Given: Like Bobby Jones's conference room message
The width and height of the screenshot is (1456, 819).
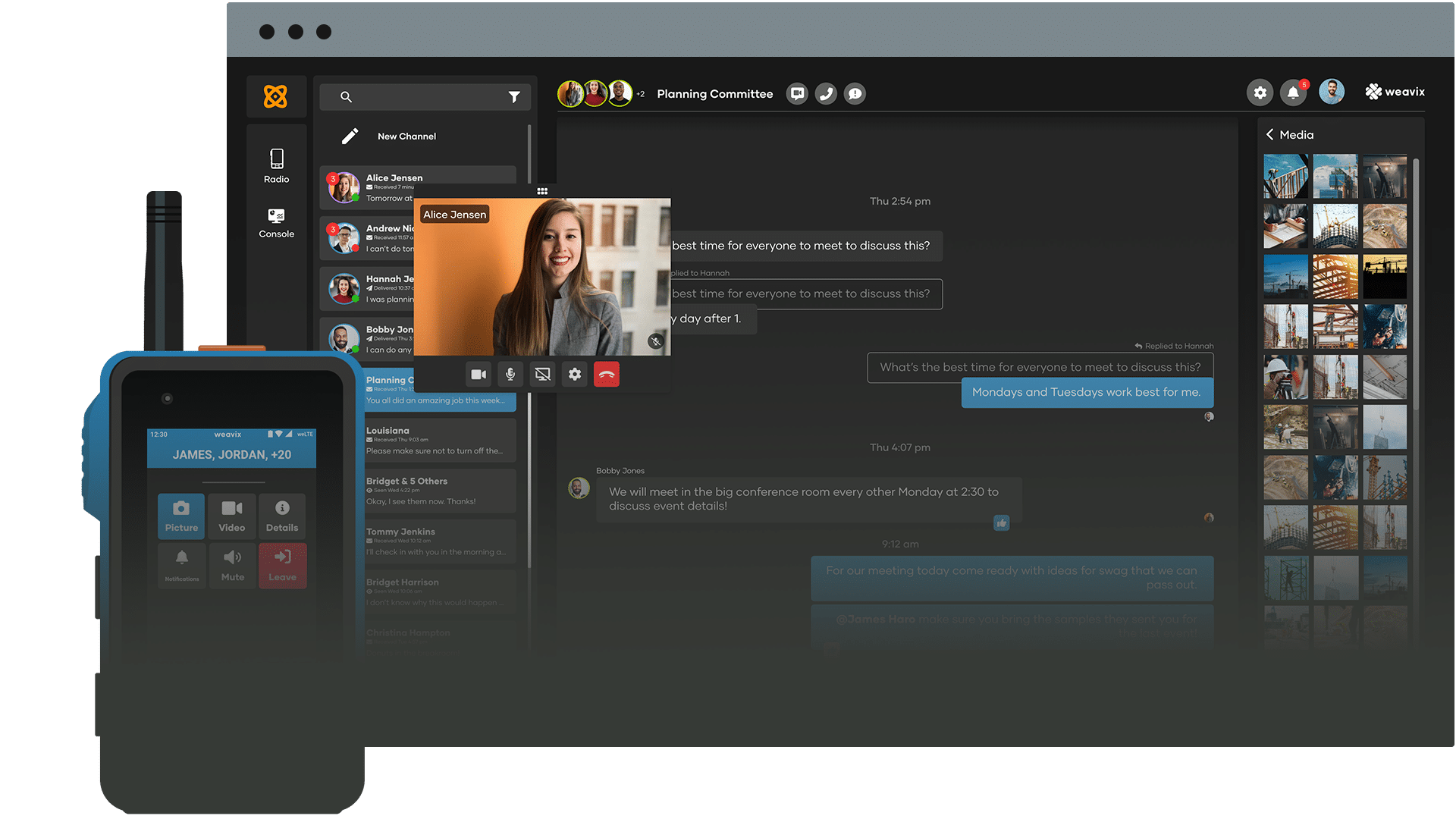Looking at the screenshot, I should point(1002,522).
